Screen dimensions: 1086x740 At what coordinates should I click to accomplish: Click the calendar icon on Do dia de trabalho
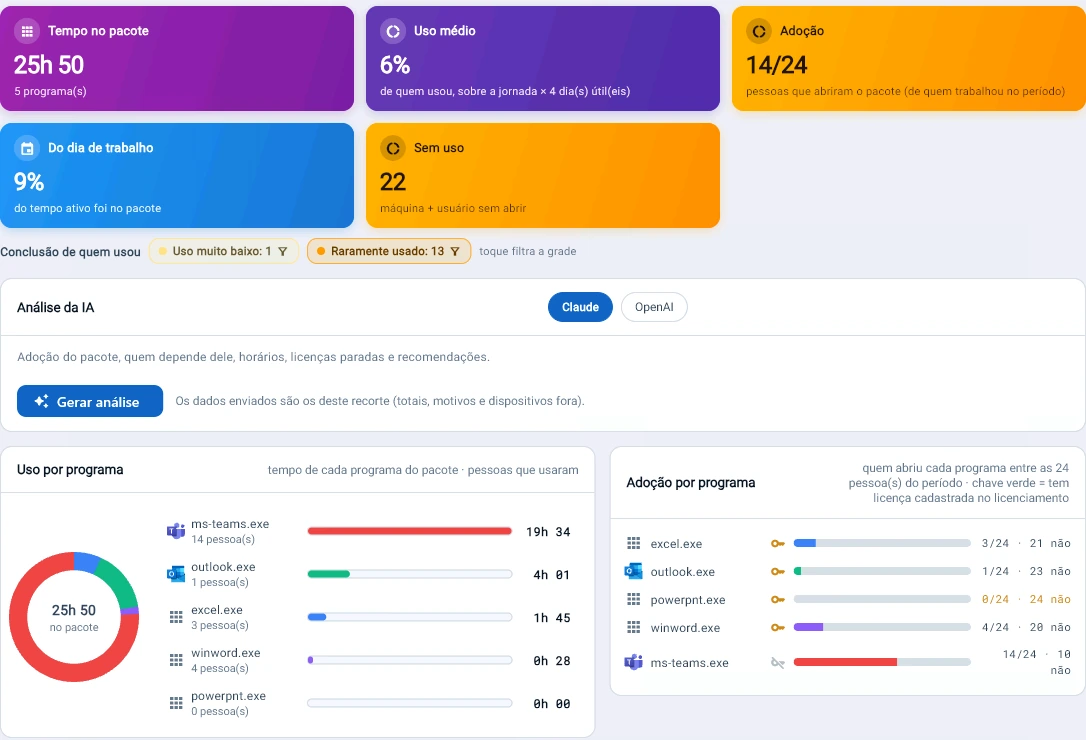coord(27,148)
